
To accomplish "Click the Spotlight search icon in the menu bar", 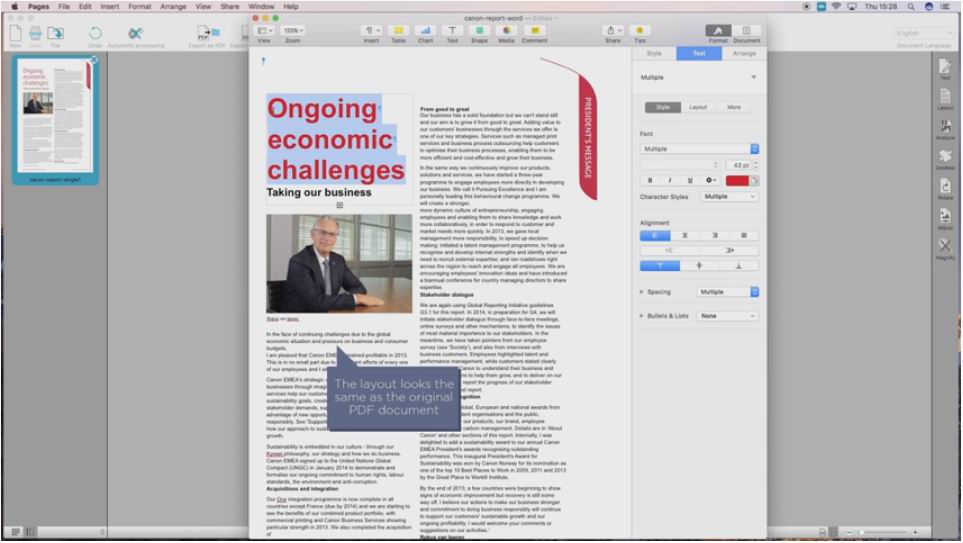I will 911,6.
